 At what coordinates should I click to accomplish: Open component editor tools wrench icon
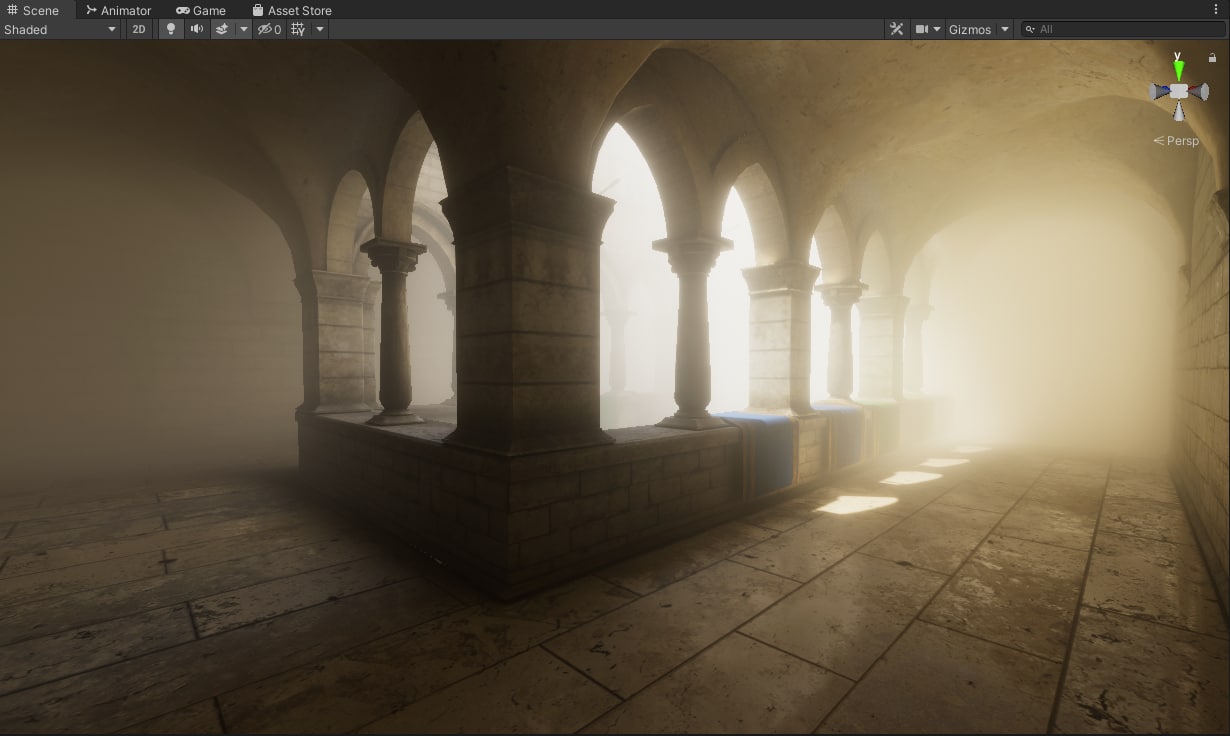click(x=896, y=29)
